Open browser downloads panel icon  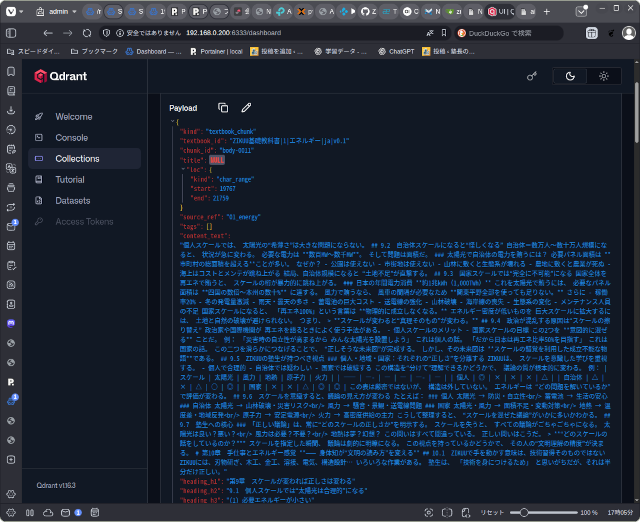[10, 110]
